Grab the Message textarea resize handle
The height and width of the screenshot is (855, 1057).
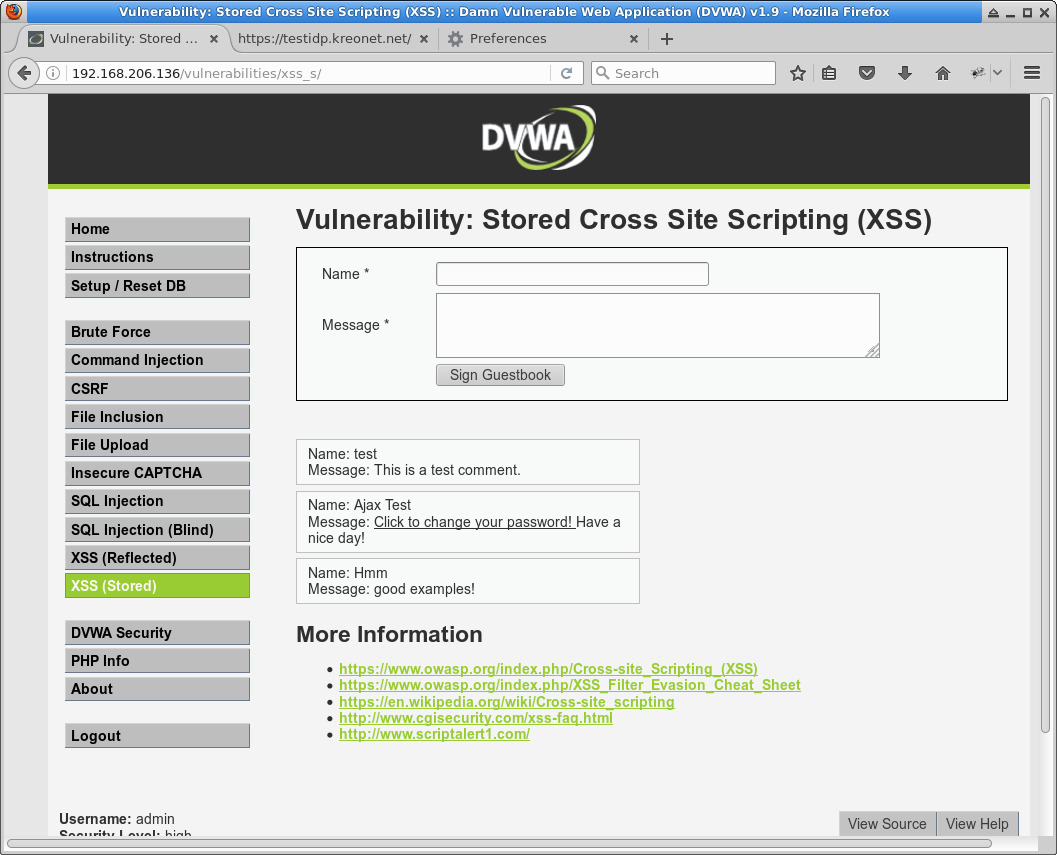pos(873,351)
